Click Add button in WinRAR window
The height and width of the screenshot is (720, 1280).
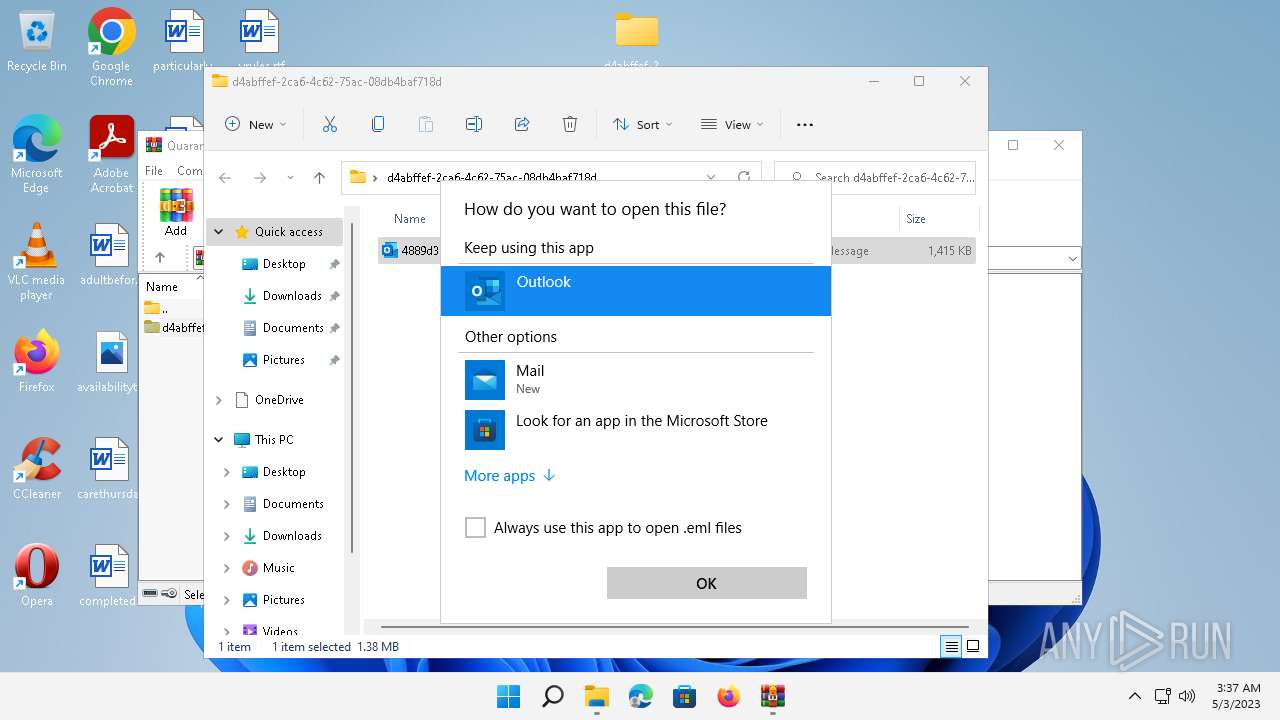click(176, 213)
